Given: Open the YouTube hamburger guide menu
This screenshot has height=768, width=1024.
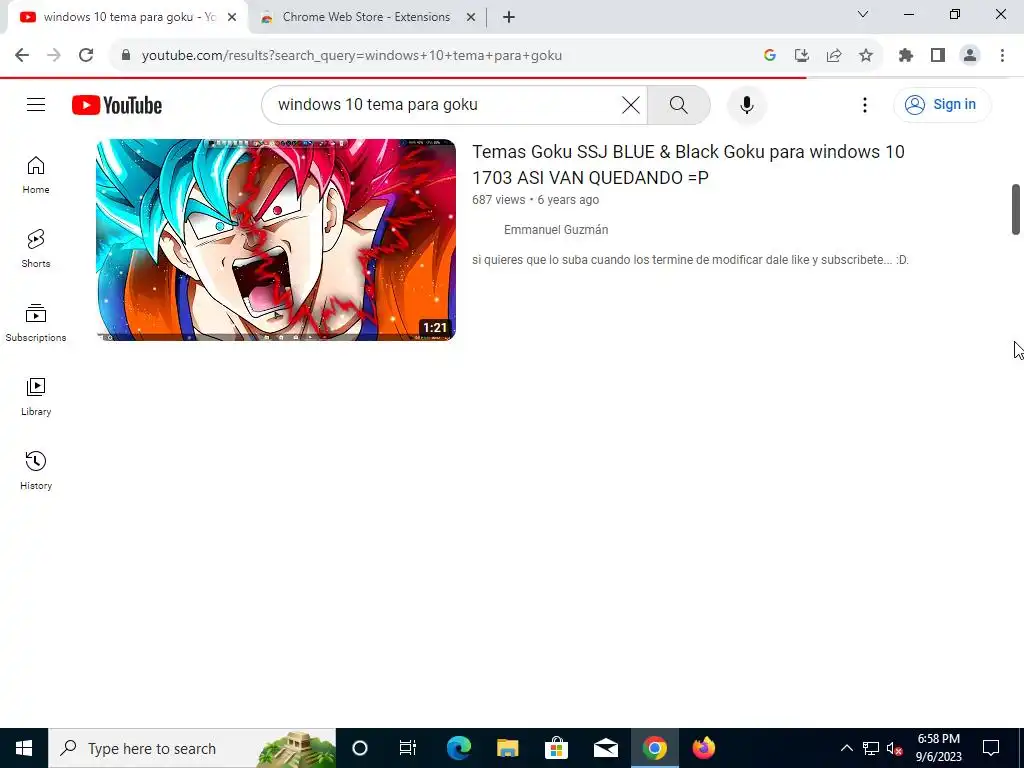Looking at the screenshot, I should coord(36,104).
